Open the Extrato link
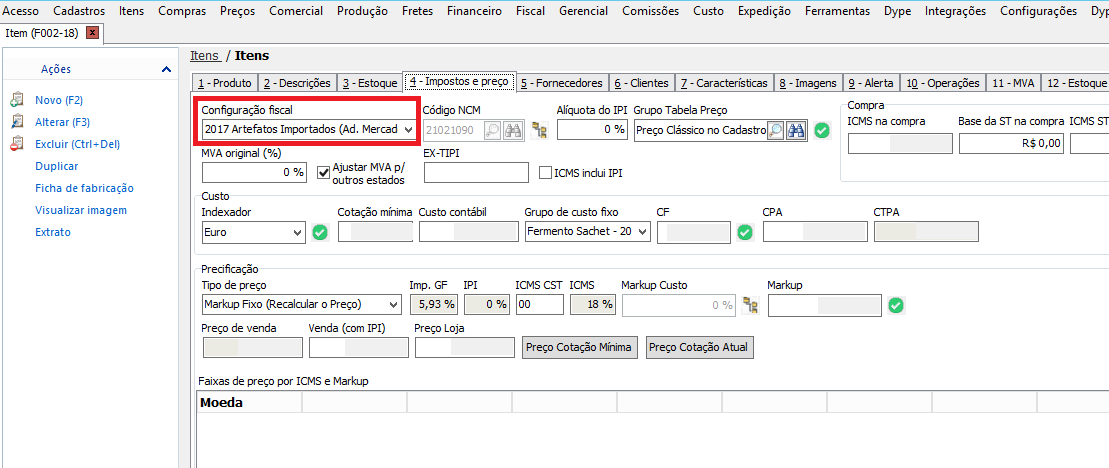This screenshot has height=468, width=1109. pos(52,232)
